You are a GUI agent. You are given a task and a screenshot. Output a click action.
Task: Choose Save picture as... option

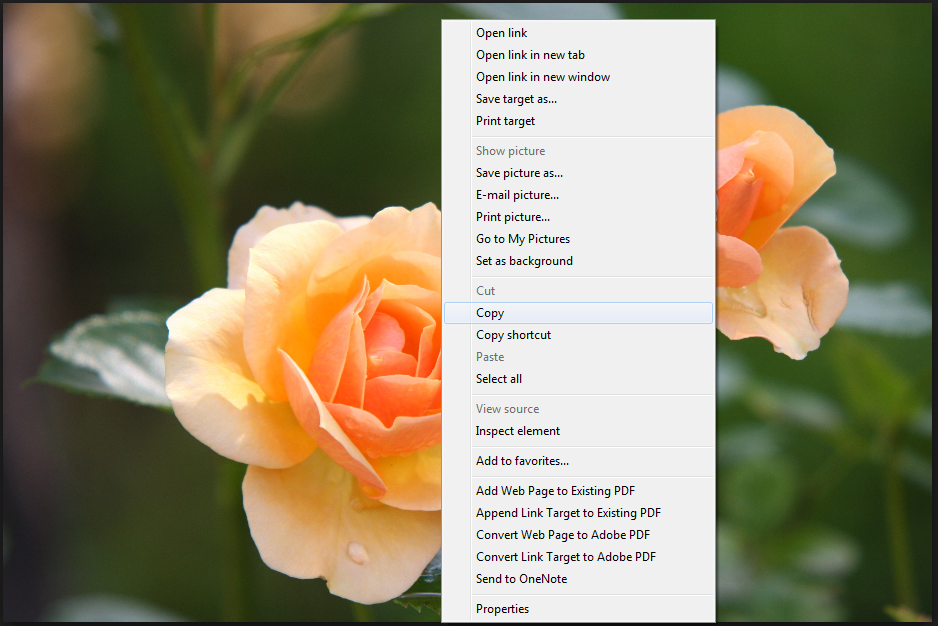click(x=578, y=173)
